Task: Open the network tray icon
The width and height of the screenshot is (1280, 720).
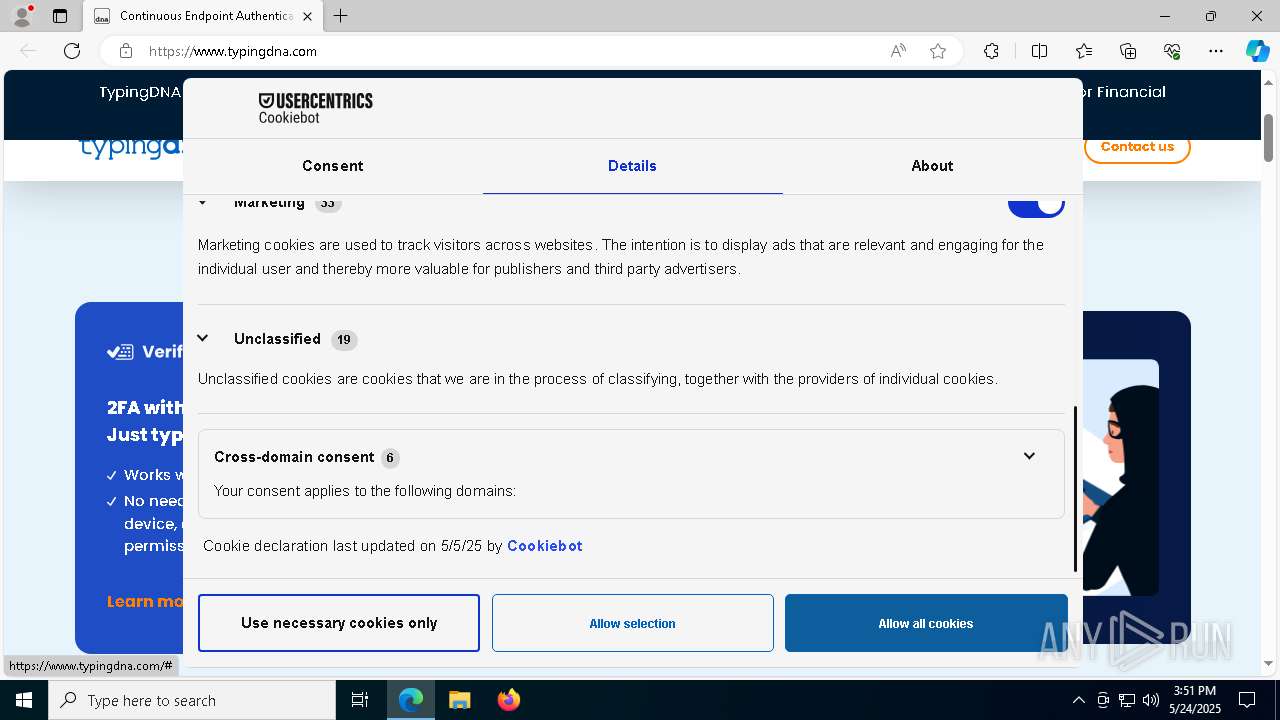Action: tap(1127, 700)
